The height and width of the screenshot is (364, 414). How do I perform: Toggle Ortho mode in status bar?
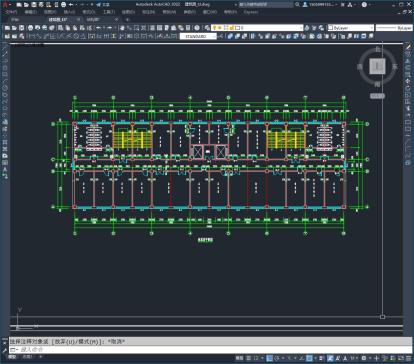tap(269, 357)
